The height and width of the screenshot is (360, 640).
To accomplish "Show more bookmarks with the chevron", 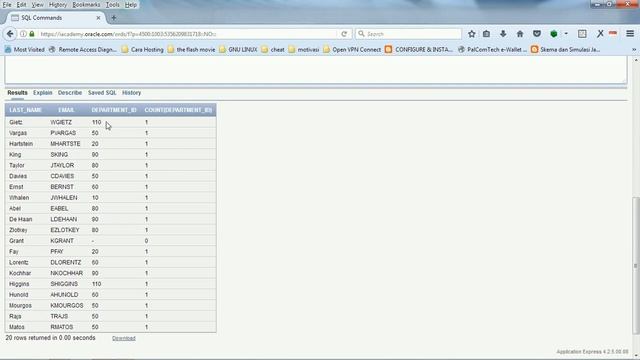I will point(634,49).
